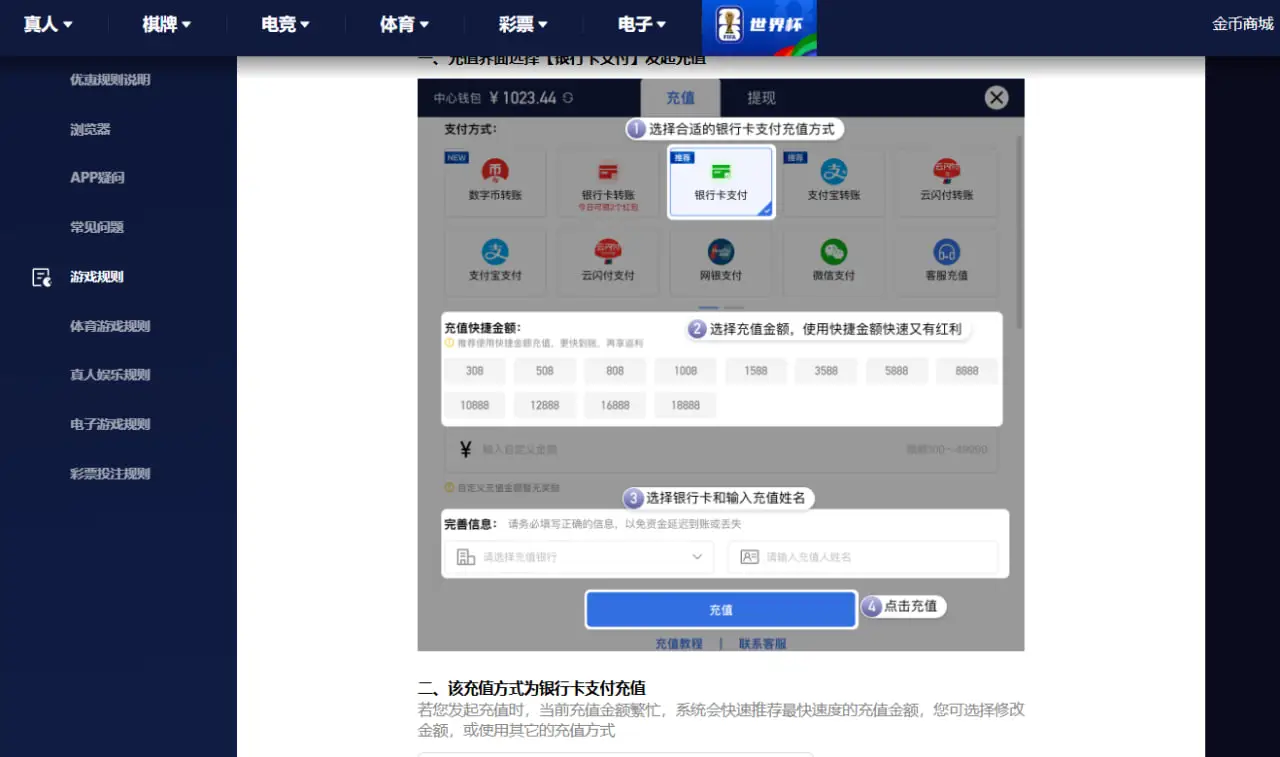Viewport: 1280px width, 757px height.
Task: Open the 彩票 navigation dropdown
Action: tap(523, 24)
